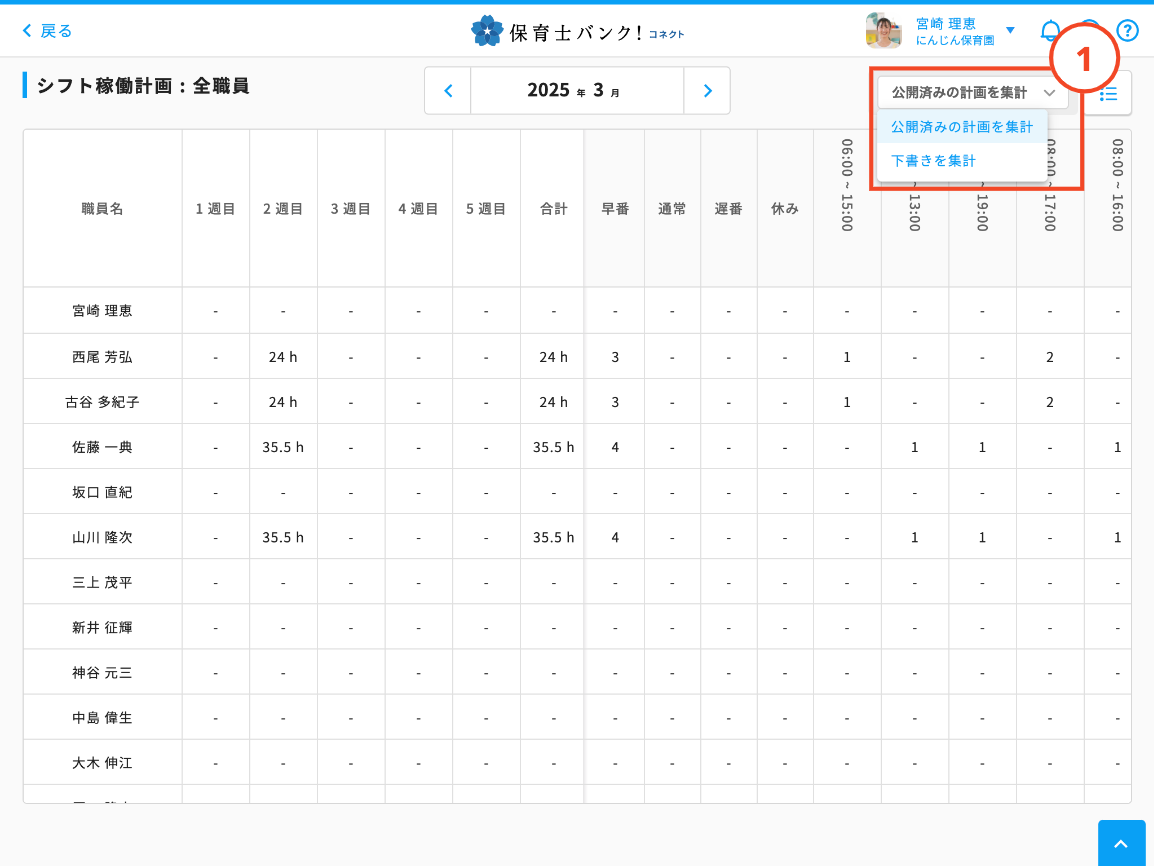1154x866 pixels.
Task: Go to the previous month
Action: click(448, 91)
